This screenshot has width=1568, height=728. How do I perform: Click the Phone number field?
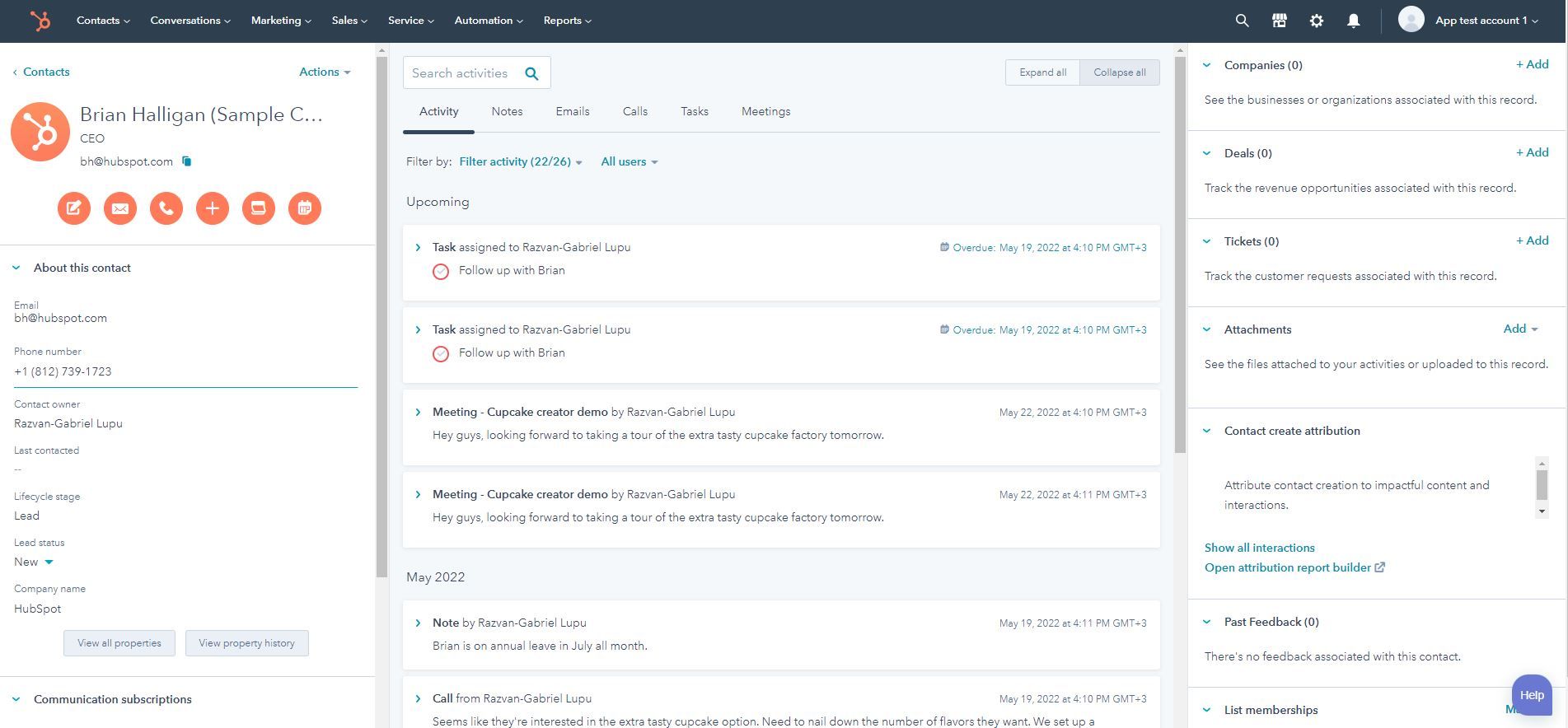click(x=185, y=371)
